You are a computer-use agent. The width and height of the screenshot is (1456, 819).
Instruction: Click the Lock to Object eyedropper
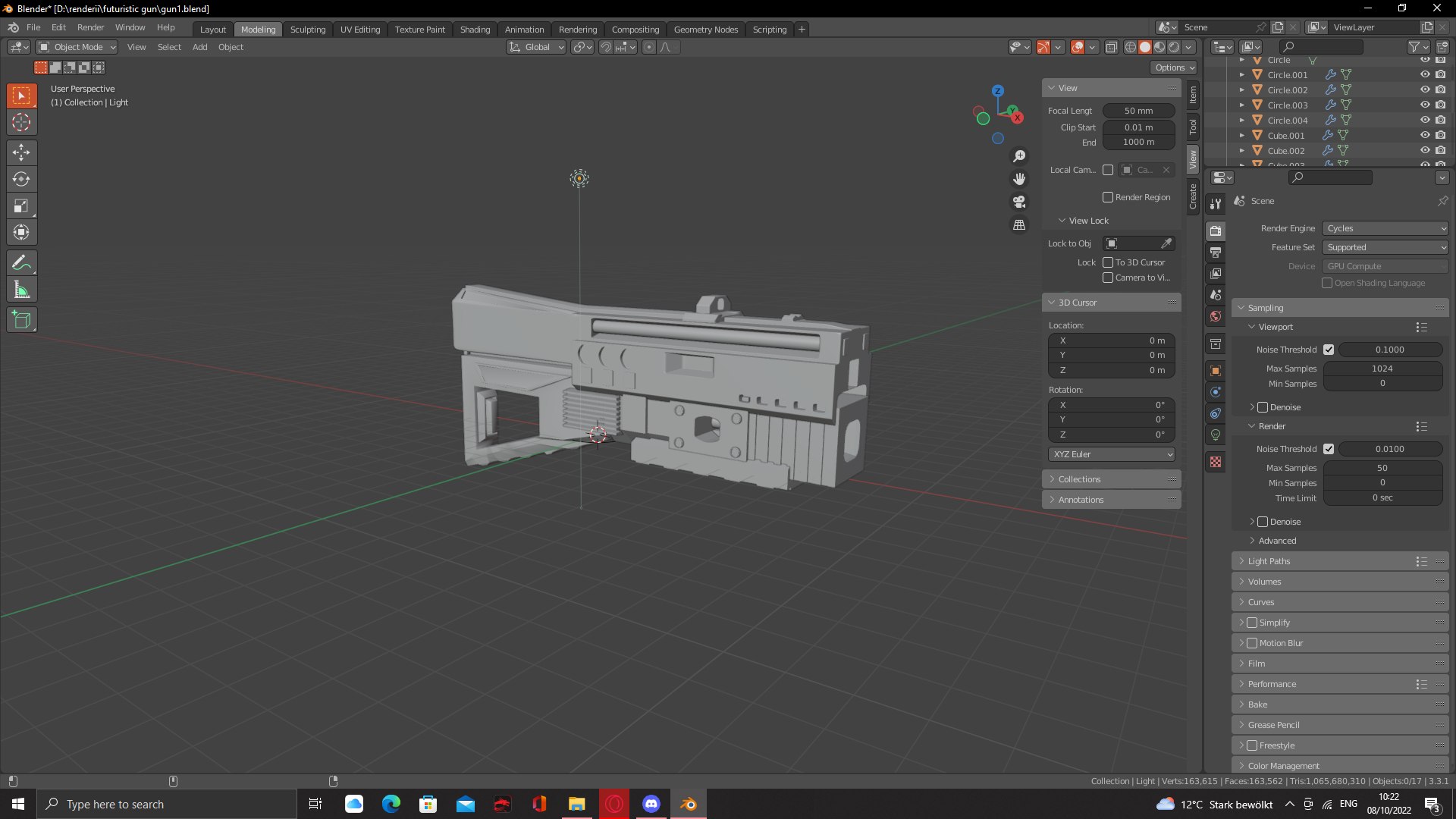point(1166,243)
